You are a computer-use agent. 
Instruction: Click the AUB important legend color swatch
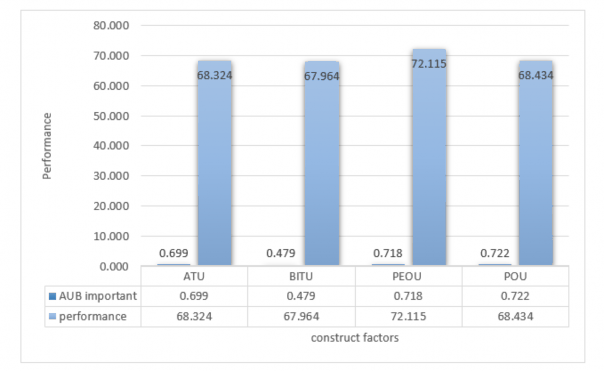pos(52,296)
